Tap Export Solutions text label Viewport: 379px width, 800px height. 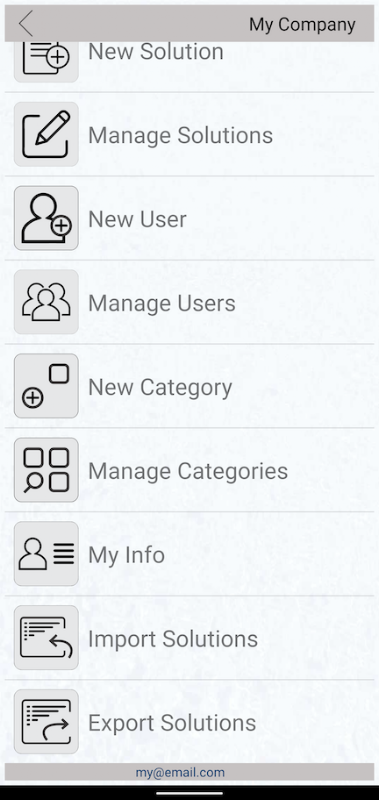(x=172, y=723)
